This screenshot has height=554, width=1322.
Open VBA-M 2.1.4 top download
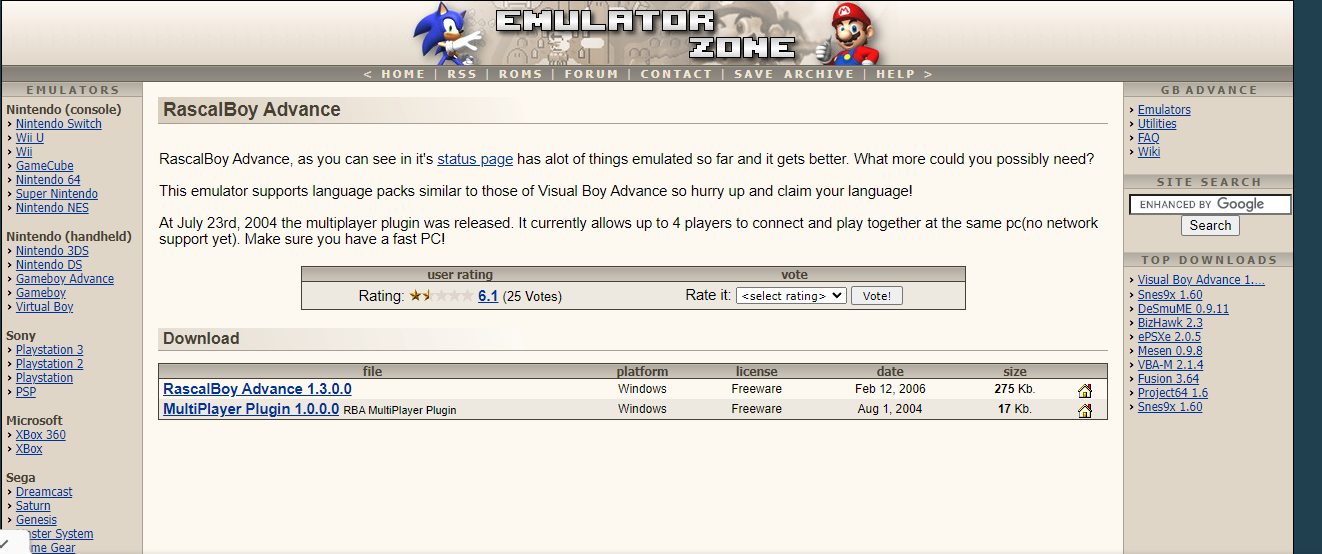1171,365
